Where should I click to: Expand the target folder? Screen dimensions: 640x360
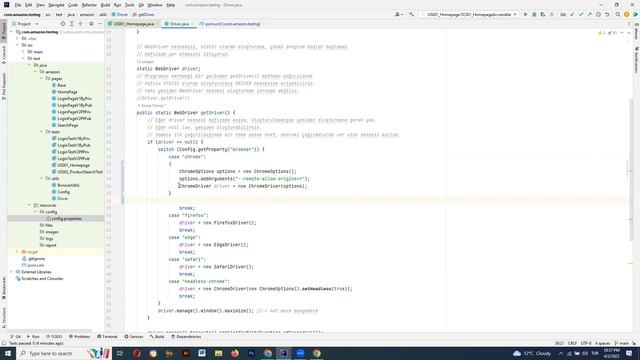(17, 252)
